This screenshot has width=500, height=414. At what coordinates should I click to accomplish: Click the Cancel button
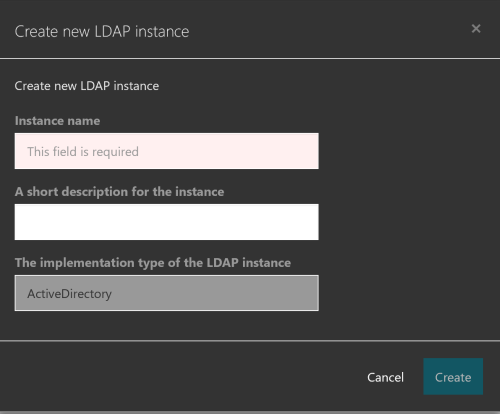(385, 377)
